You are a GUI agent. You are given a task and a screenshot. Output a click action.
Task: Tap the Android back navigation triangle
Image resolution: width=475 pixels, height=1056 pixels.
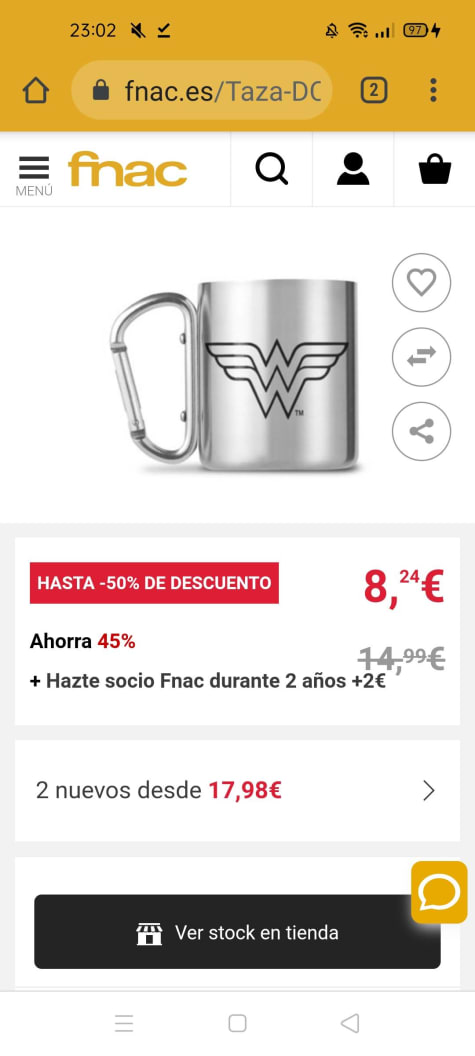350,1024
